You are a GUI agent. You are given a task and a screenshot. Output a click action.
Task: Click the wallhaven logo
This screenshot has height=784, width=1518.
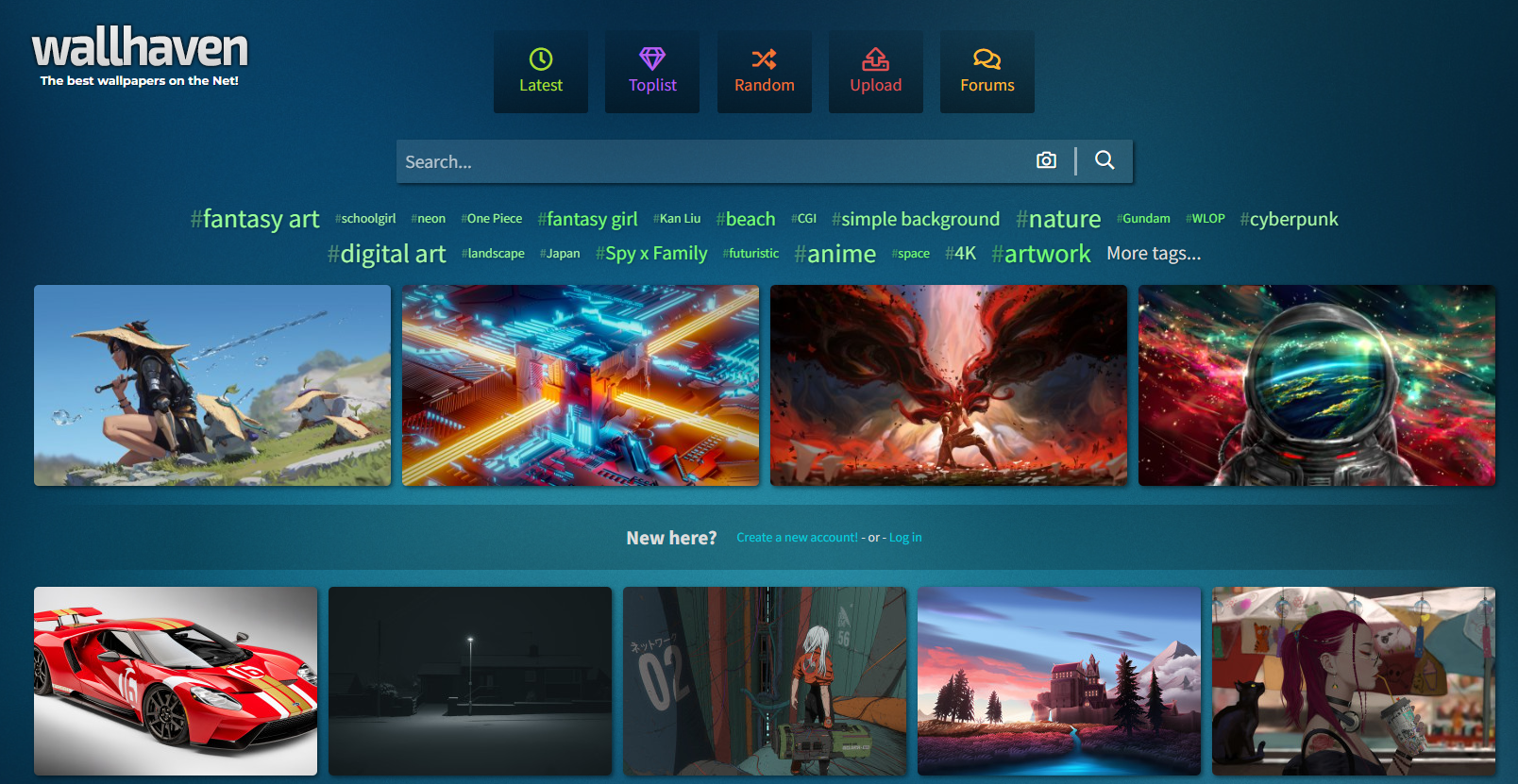pos(140,57)
